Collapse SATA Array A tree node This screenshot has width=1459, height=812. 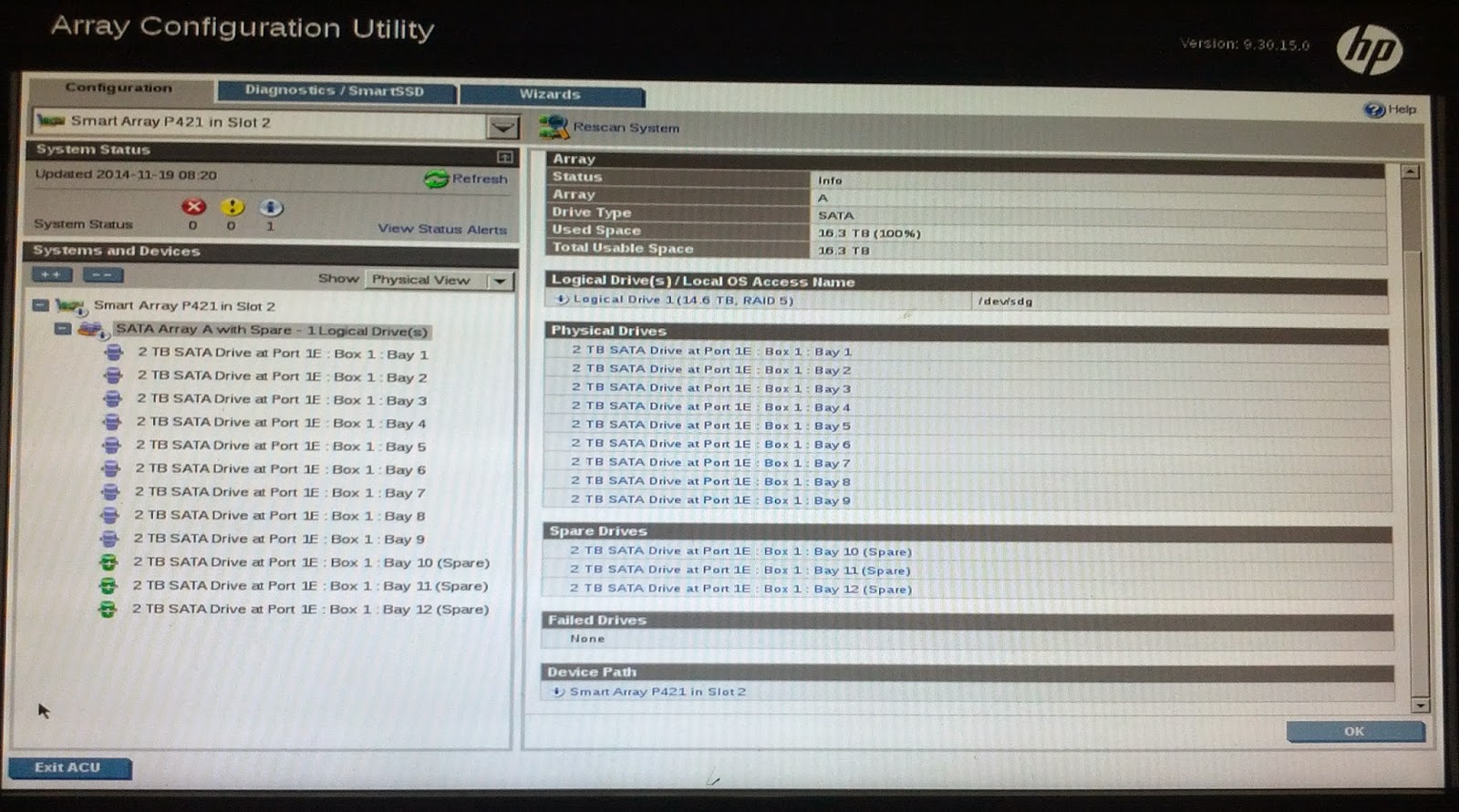point(62,329)
